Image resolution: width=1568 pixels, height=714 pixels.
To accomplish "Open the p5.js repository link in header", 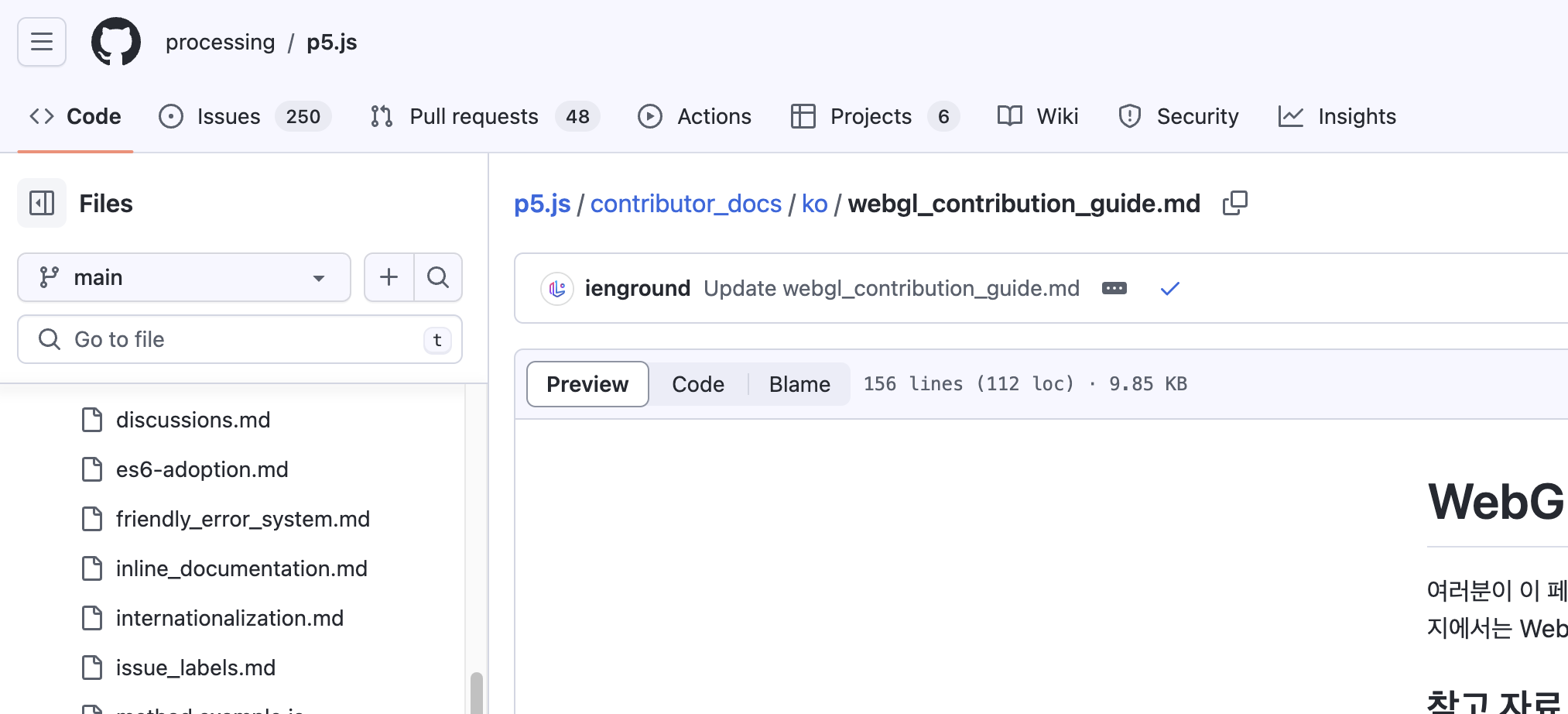I will tap(332, 42).
